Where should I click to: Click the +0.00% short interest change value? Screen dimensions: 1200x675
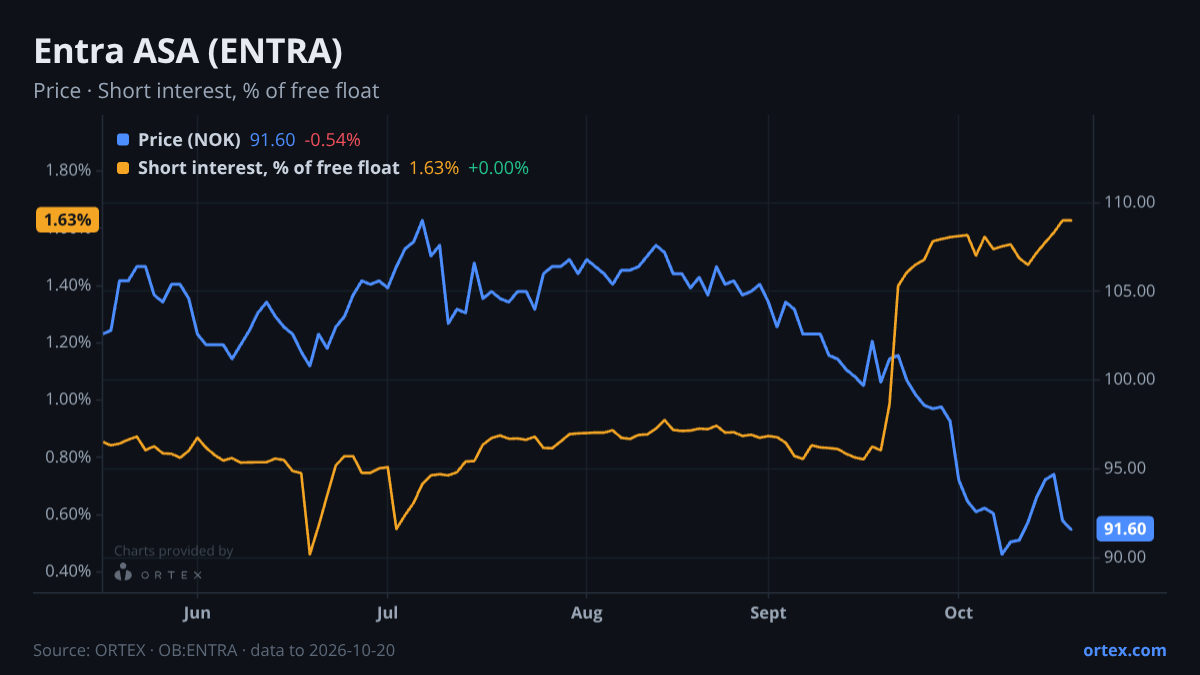click(498, 168)
